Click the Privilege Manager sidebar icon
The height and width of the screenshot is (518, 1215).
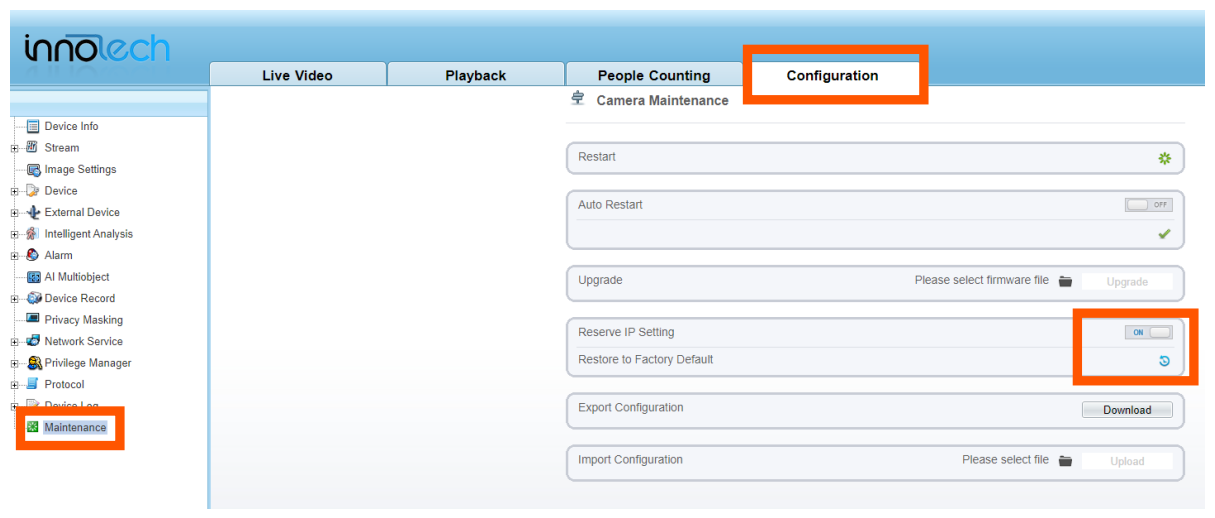pyautogui.click(x=34, y=363)
